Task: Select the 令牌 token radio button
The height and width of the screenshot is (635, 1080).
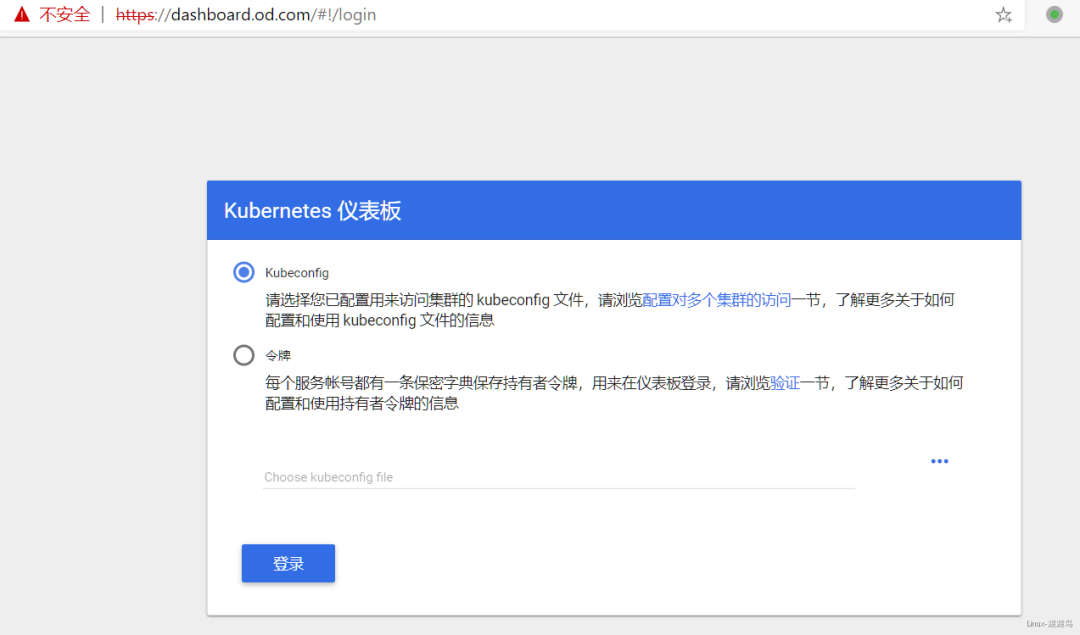Action: (x=243, y=355)
